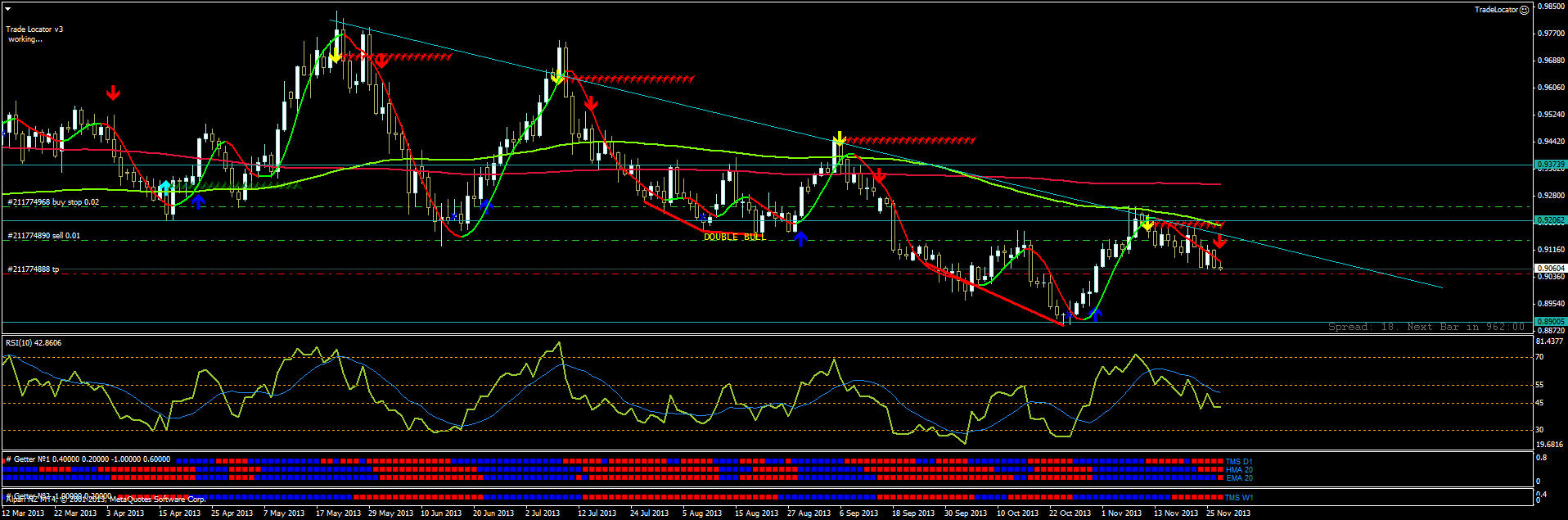Click the blue up arrow below mid-April 2013 candles
Viewport: 1568px width, 520px height.
point(199,200)
